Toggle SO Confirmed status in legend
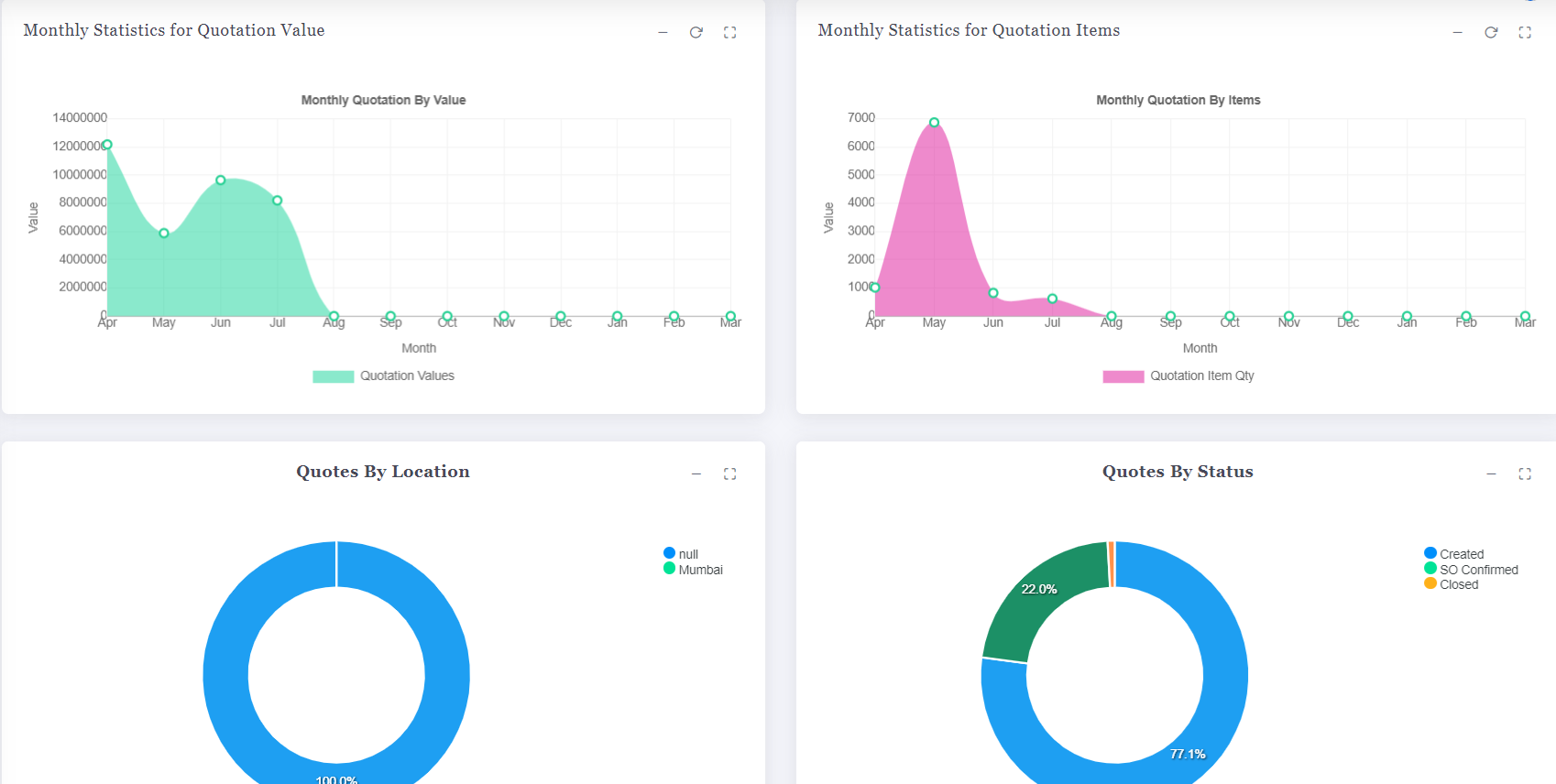Screen dimensions: 1556x784 [1471, 570]
